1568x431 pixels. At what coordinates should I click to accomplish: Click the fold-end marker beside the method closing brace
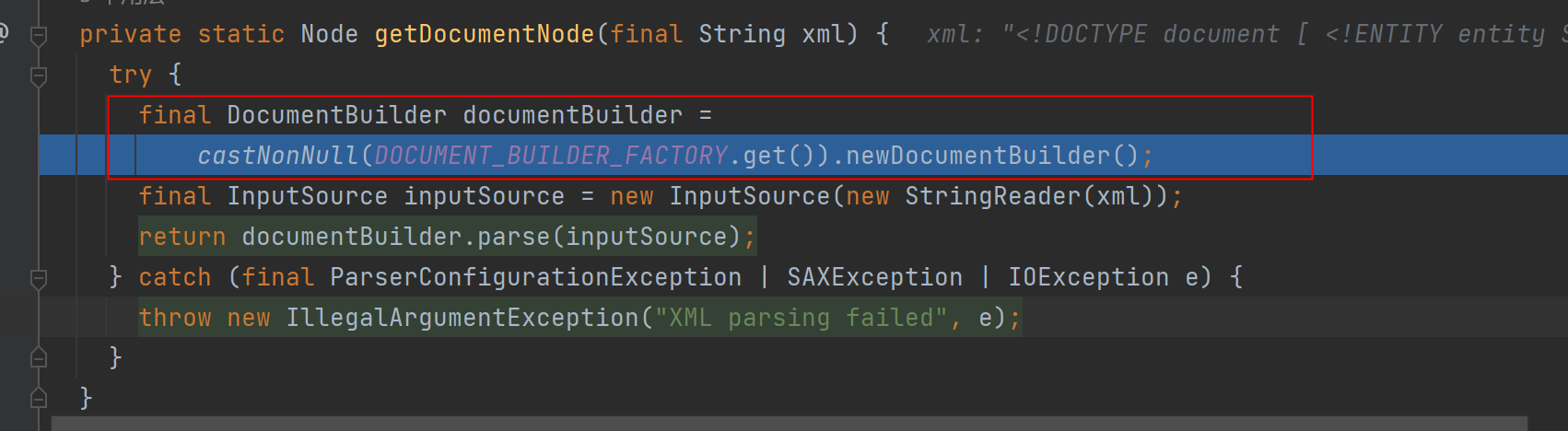[x=39, y=398]
